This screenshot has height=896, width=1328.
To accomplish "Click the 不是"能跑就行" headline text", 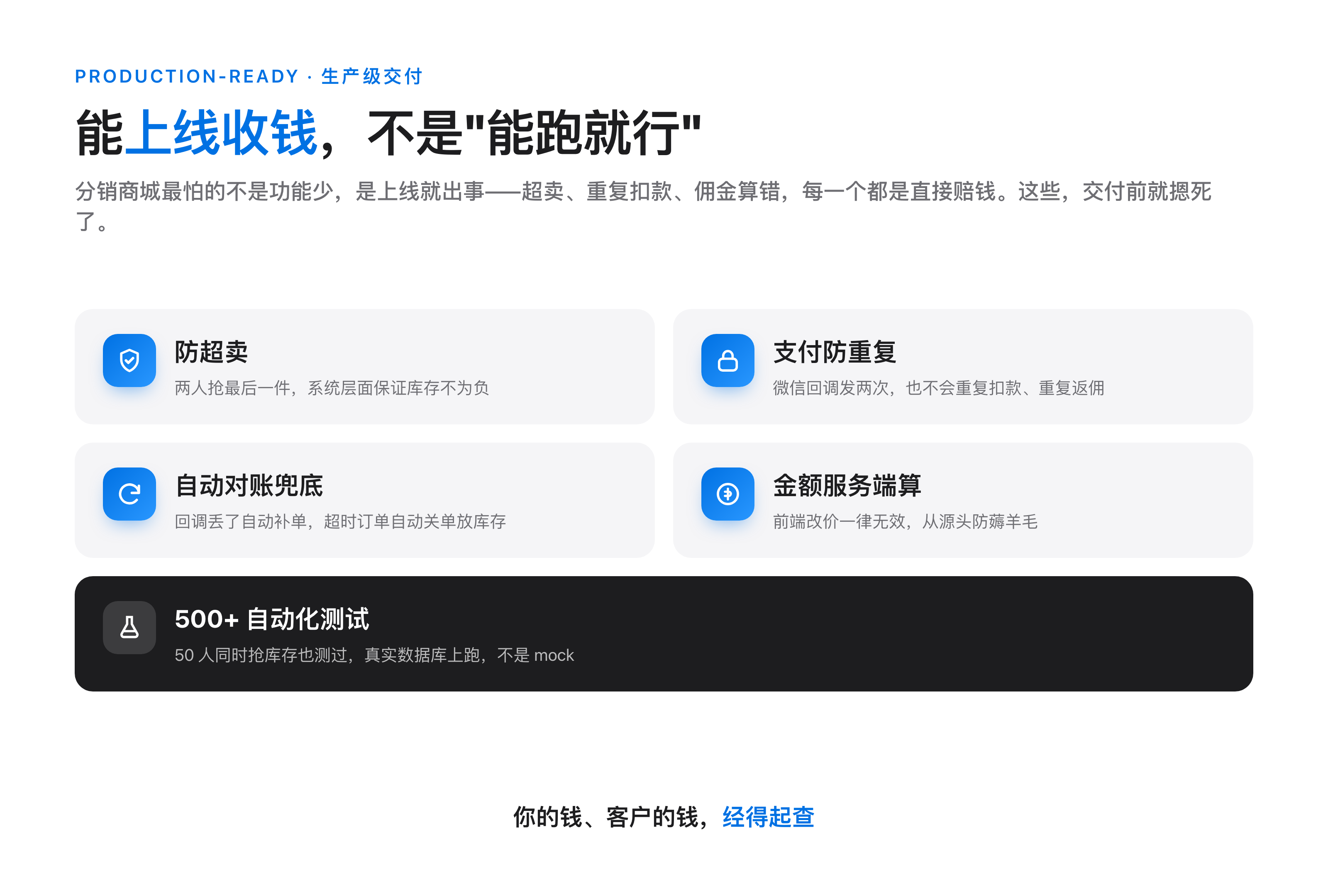I will tap(534, 133).
